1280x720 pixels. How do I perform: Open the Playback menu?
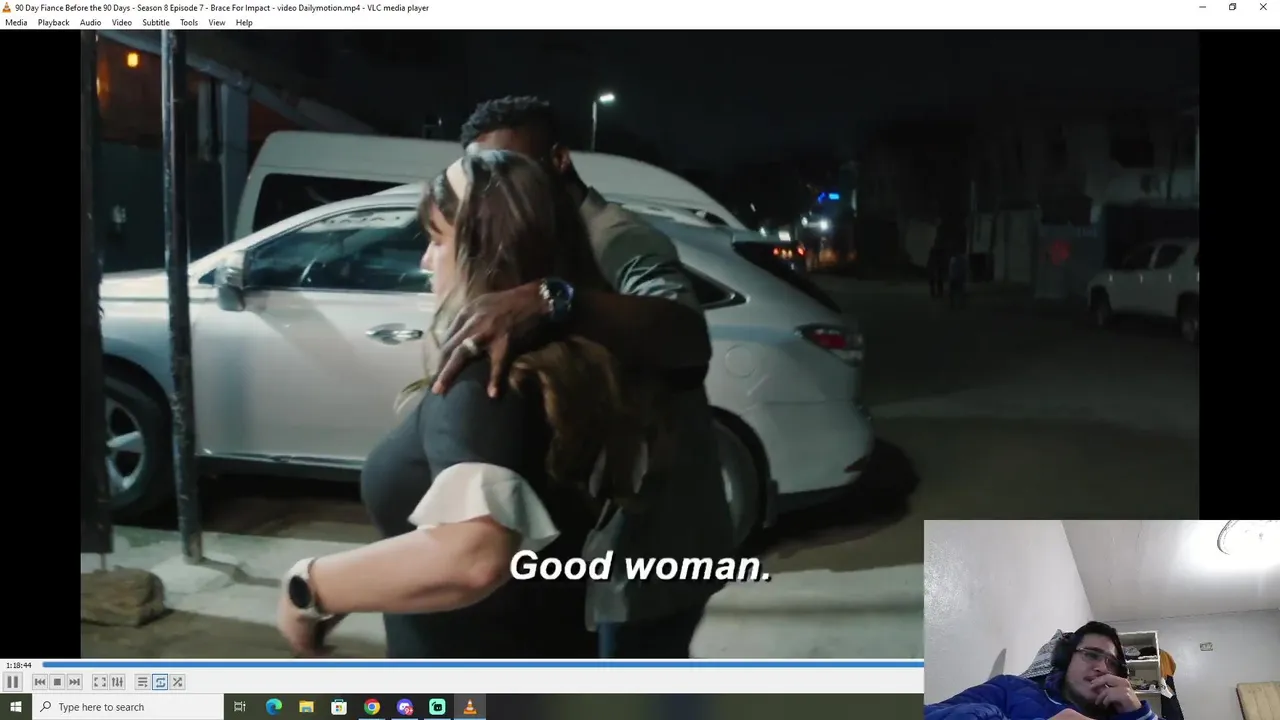click(x=54, y=22)
